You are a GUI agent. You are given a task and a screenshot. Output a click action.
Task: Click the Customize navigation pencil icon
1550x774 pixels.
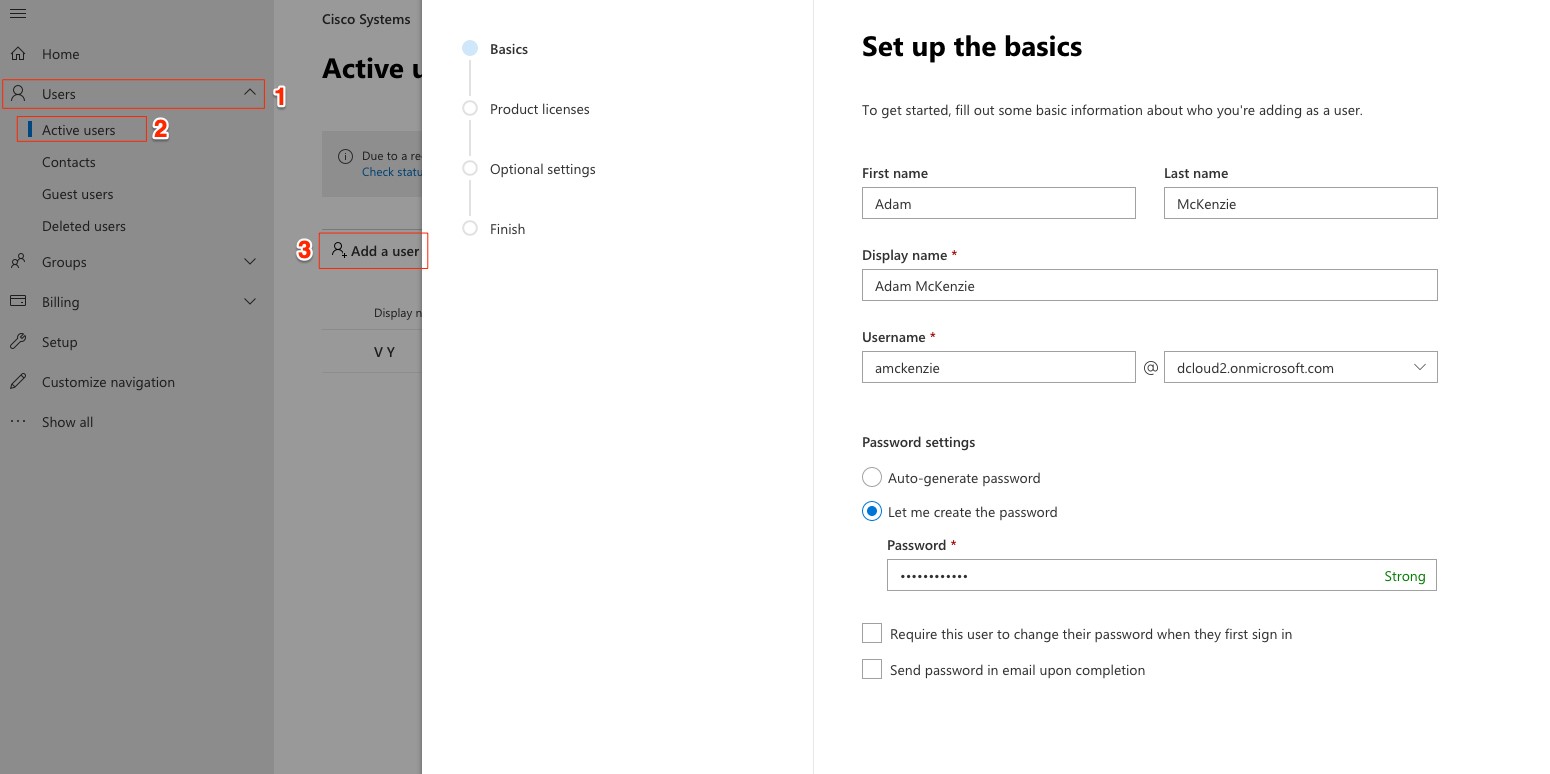[18, 382]
